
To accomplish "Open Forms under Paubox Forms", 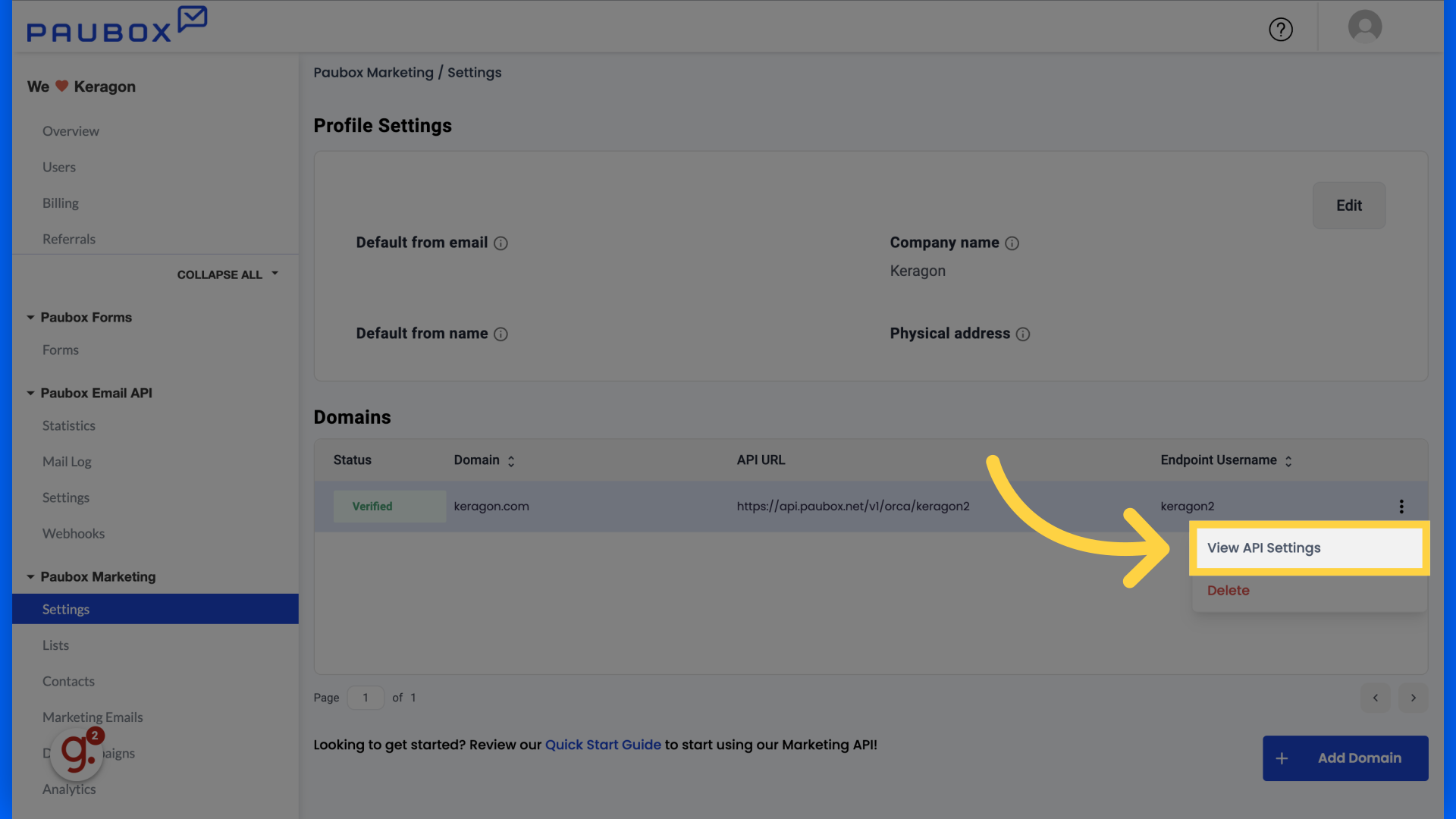I will pyautogui.click(x=61, y=350).
